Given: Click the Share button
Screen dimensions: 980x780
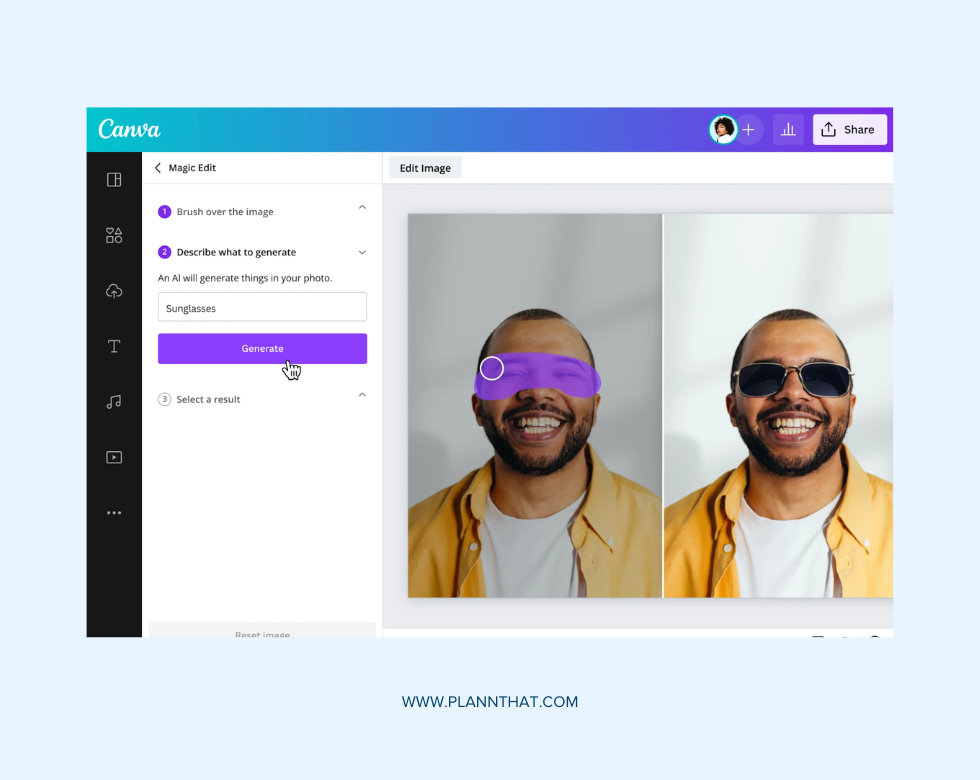Looking at the screenshot, I should click(x=849, y=129).
